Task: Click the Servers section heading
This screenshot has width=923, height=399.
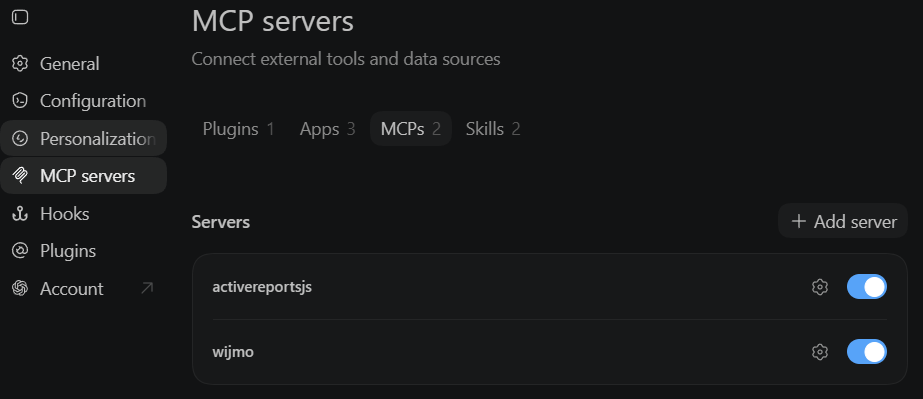Action: pyautogui.click(x=221, y=222)
